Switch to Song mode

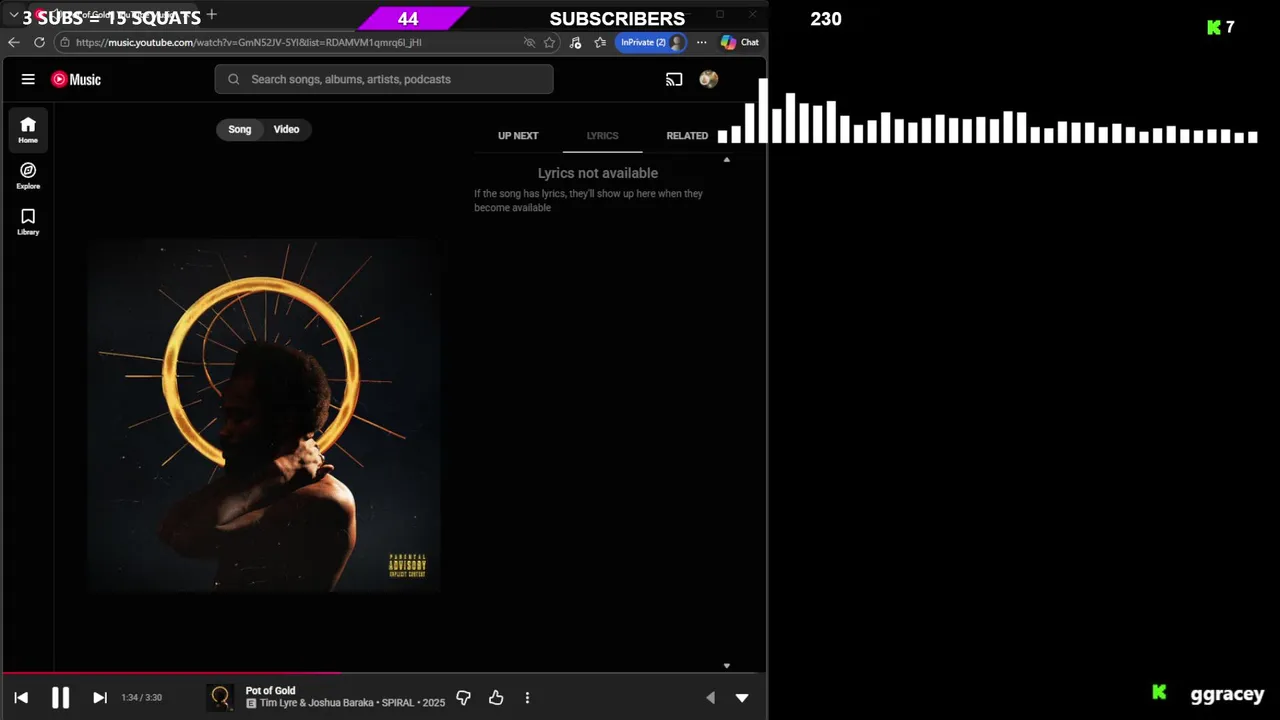(240, 129)
